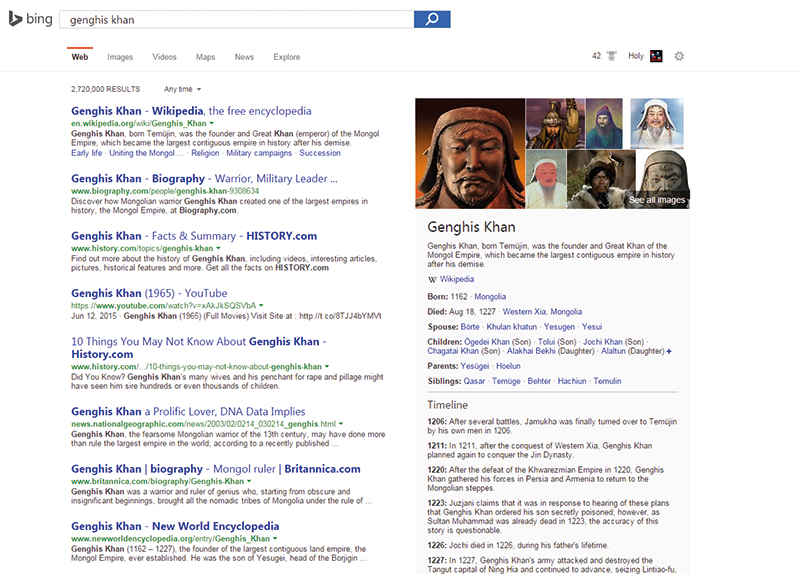
Task: Expand arrow beside britannica.com URL
Action: (x=249, y=481)
